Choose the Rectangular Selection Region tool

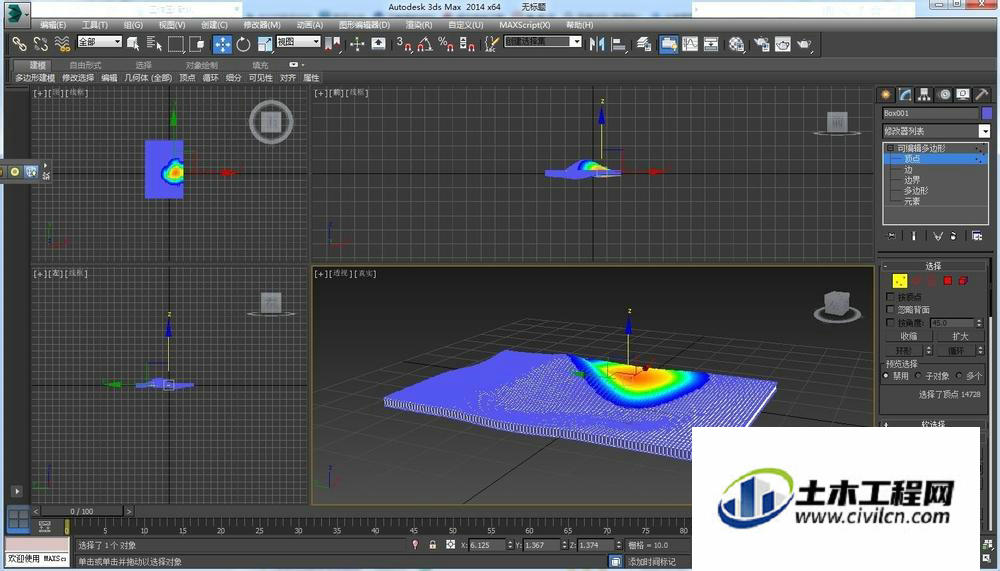(x=175, y=44)
